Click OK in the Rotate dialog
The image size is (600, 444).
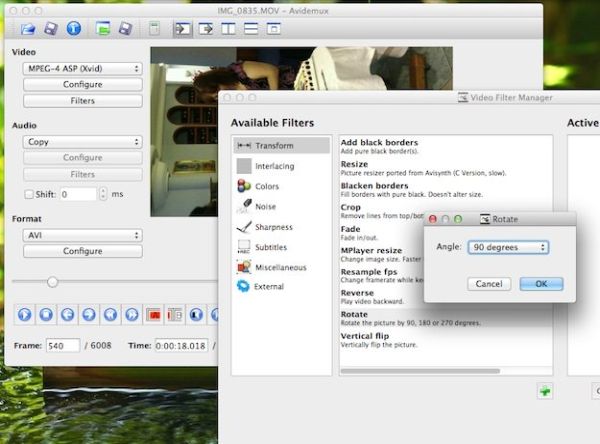click(540, 284)
